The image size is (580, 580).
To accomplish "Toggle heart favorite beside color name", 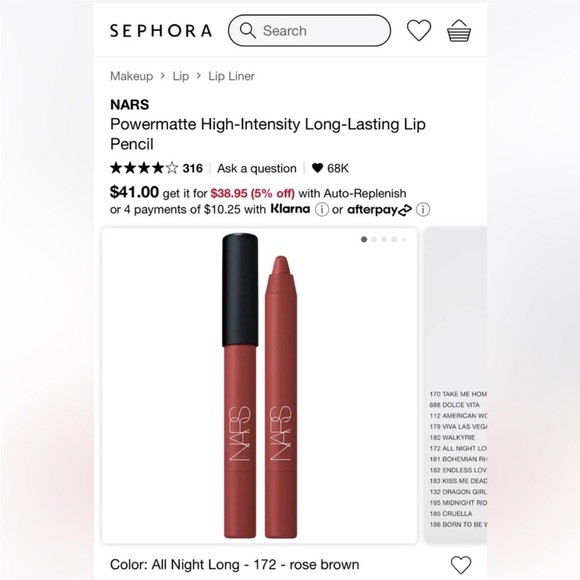I will (x=461, y=565).
